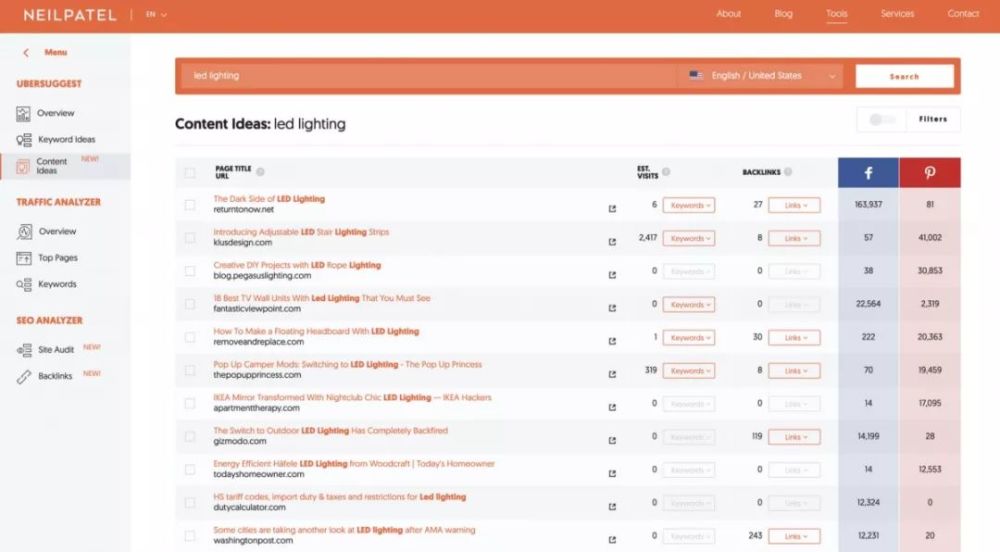This screenshot has height=552, width=1000.
Task: Open the Blog nav item
Action: click(784, 13)
